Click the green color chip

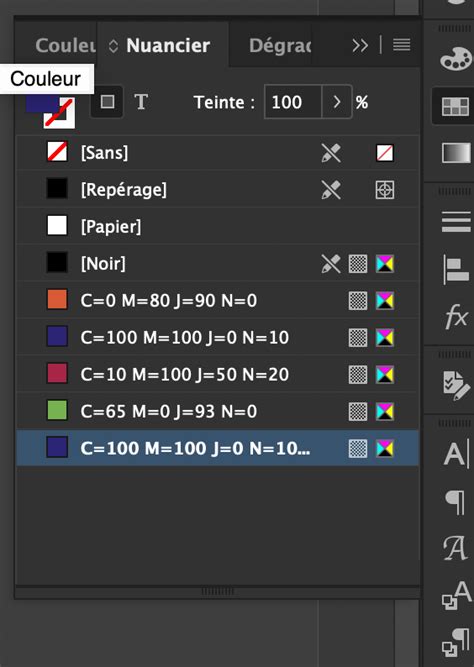coord(57,410)
